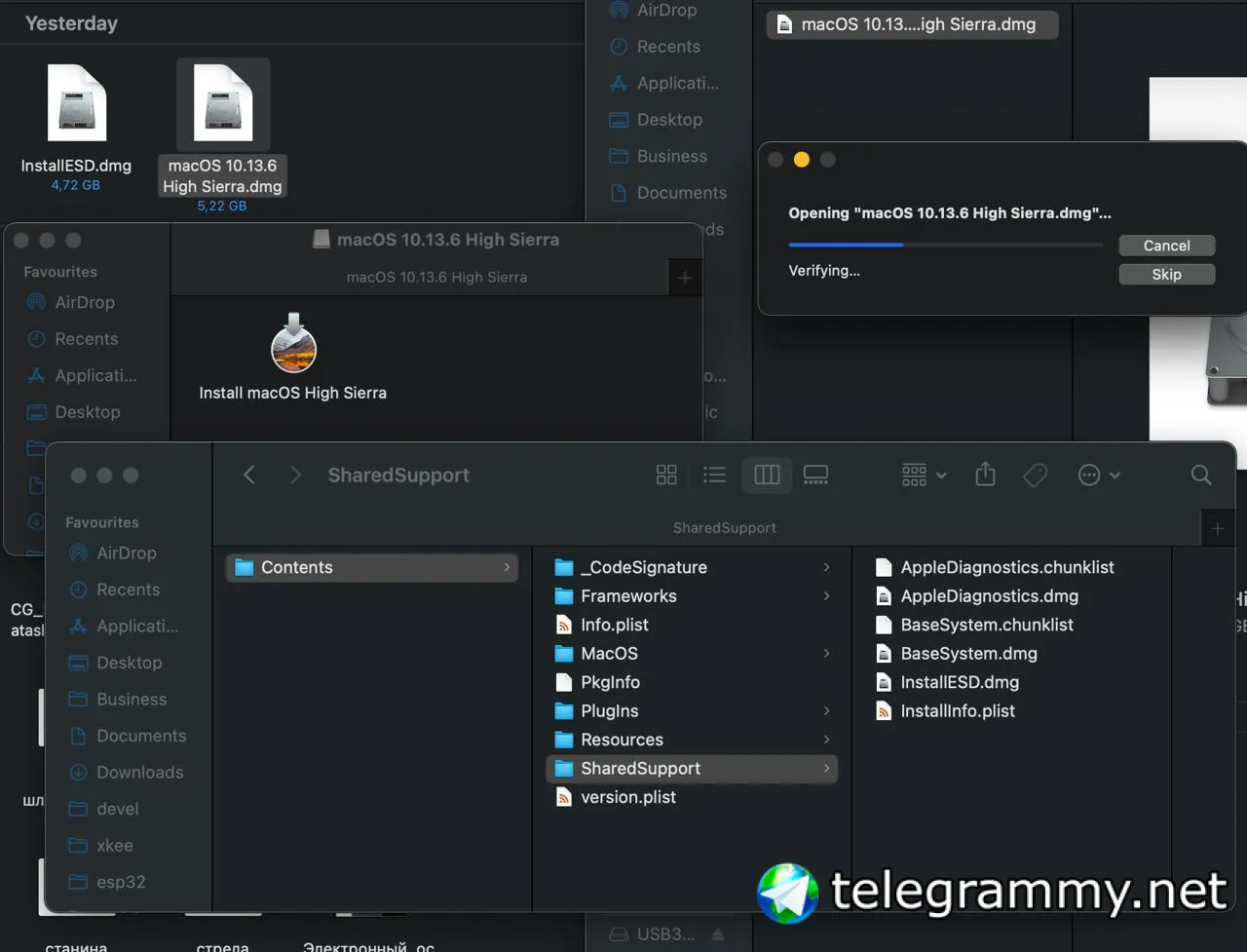Click the Share icon in toolbar
Screen dimensions: 1247x952
coord(985,474)
